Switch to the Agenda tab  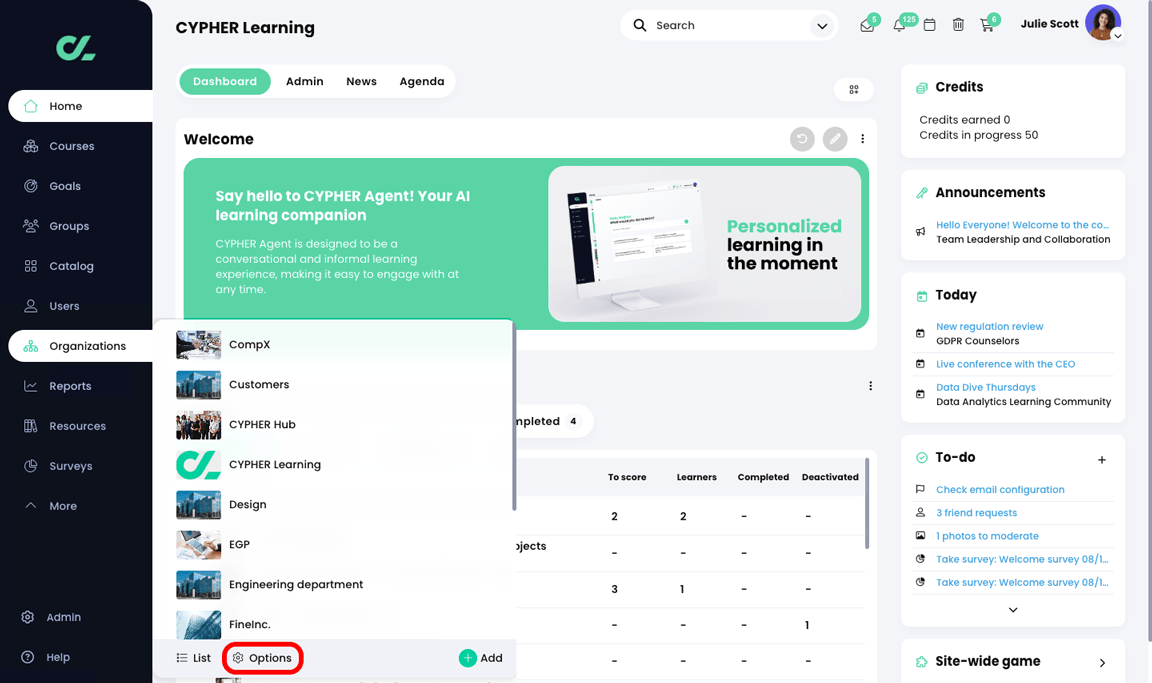[x=422, y=82]
